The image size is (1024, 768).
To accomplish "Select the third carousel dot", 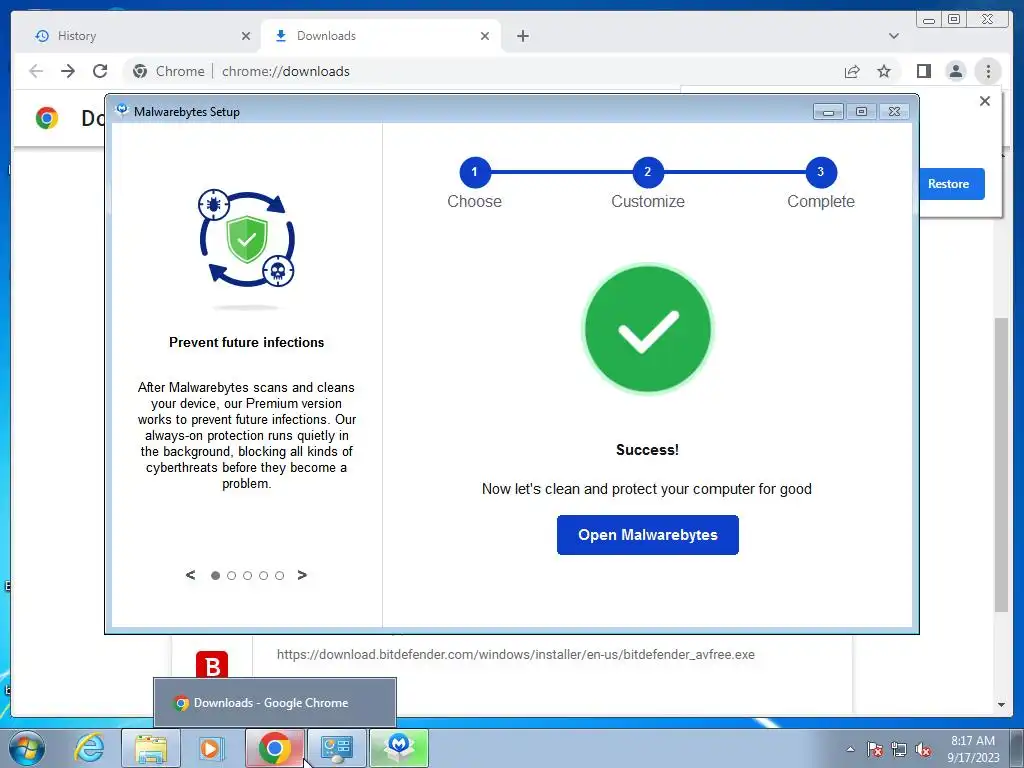I will point(248,575).
